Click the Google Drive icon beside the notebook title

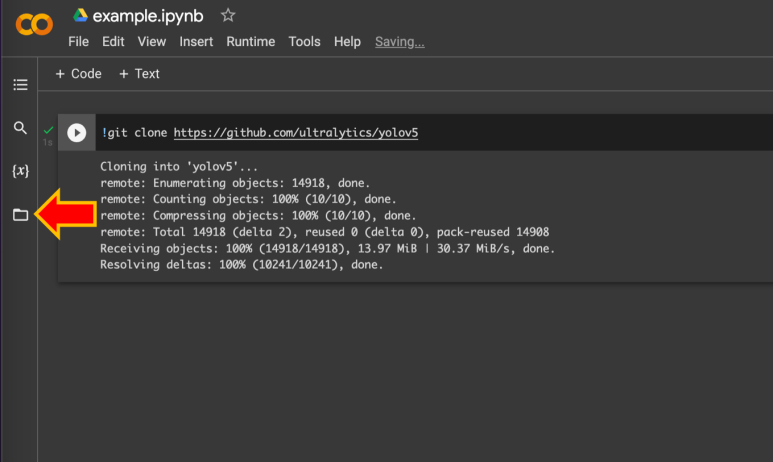click(x=80, y=16)
